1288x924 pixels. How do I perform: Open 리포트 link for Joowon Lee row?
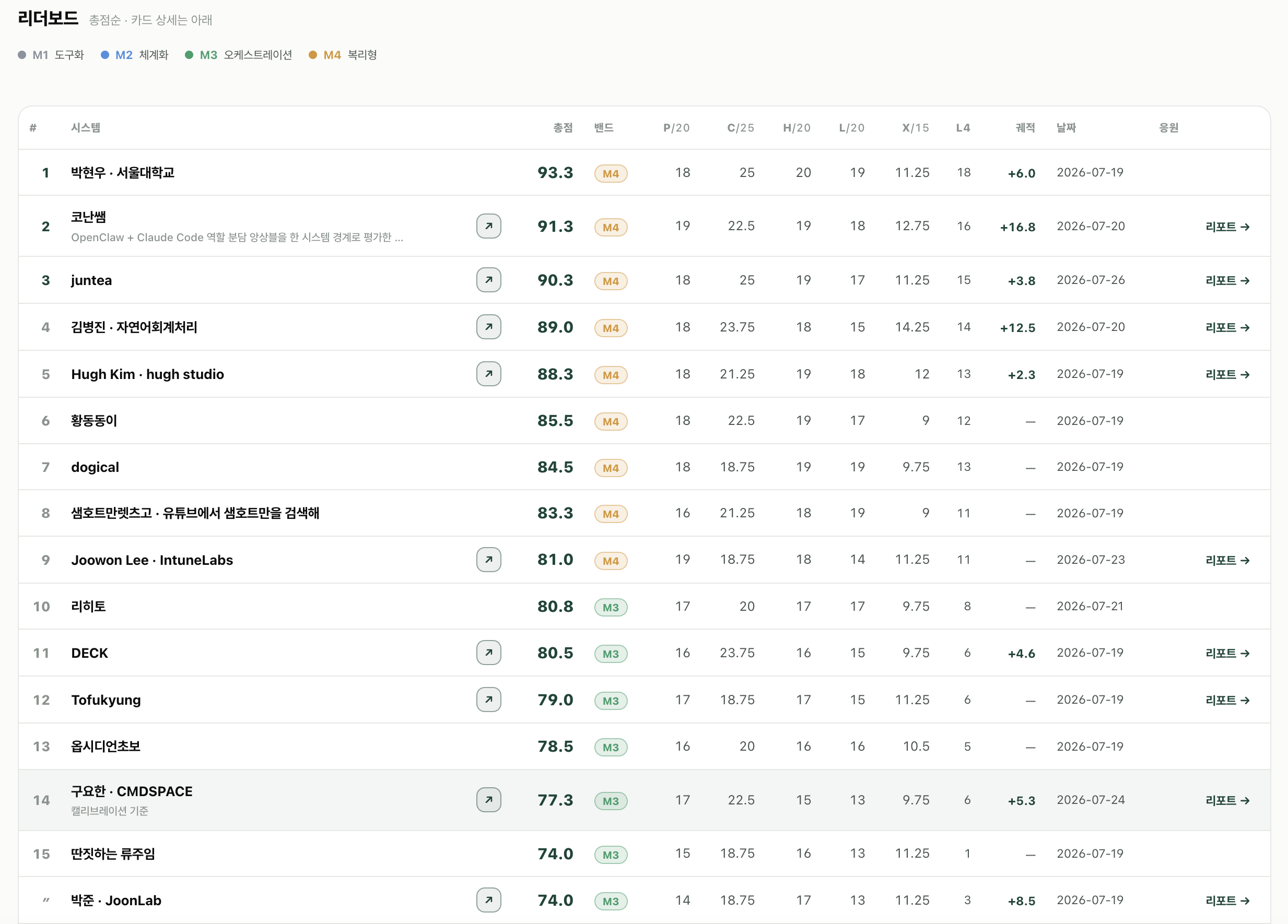tap(1227, 560)
